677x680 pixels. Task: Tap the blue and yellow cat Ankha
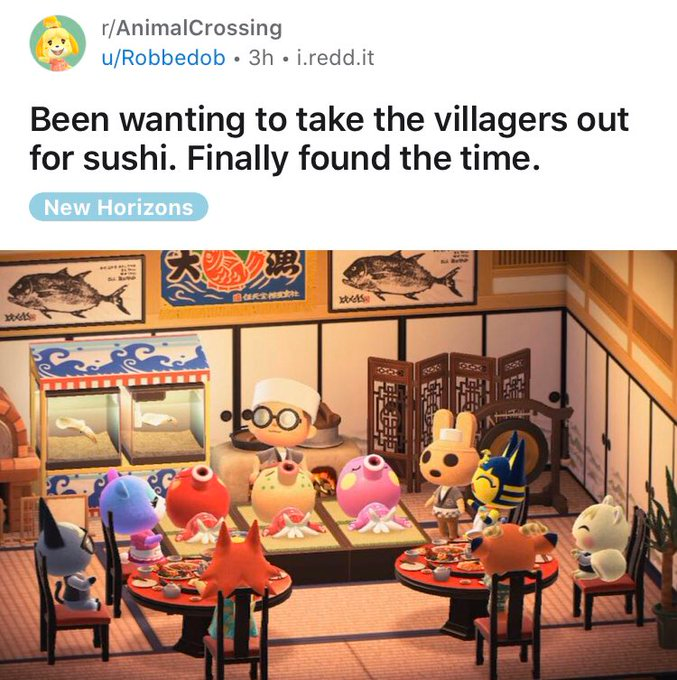500,486
